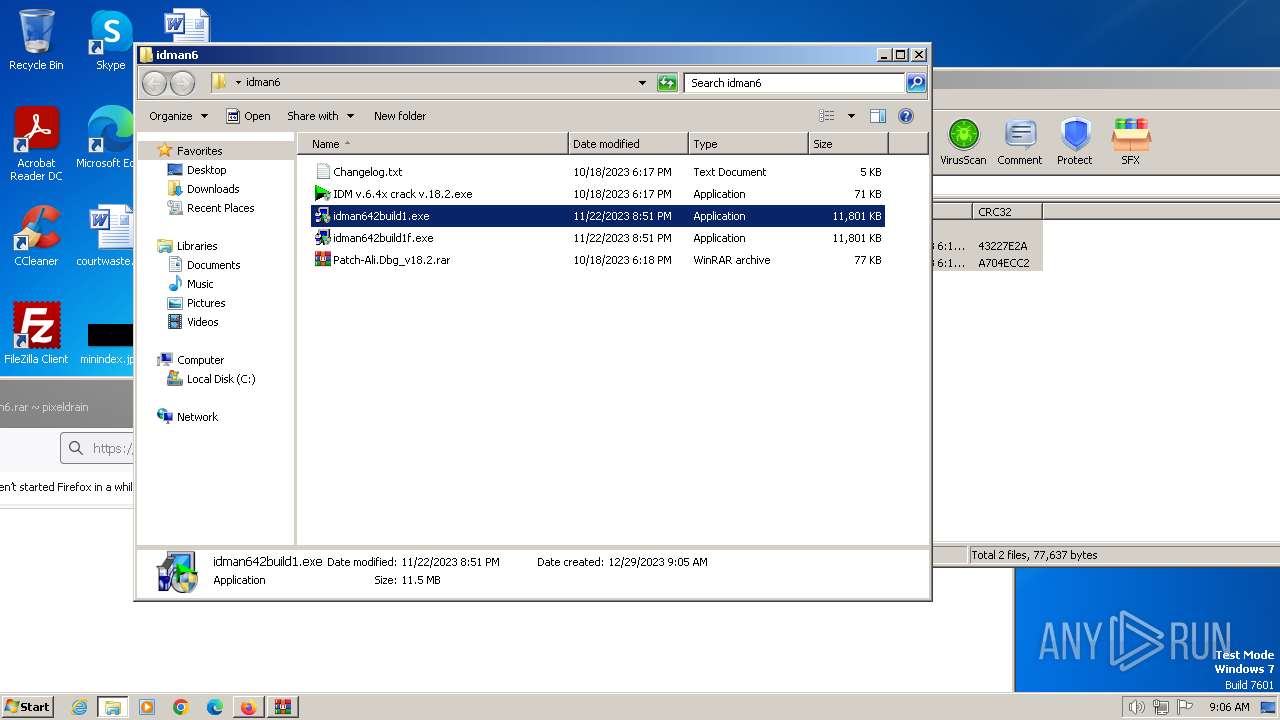
Task: Click the idman6 address bar path
Action: 263,83
